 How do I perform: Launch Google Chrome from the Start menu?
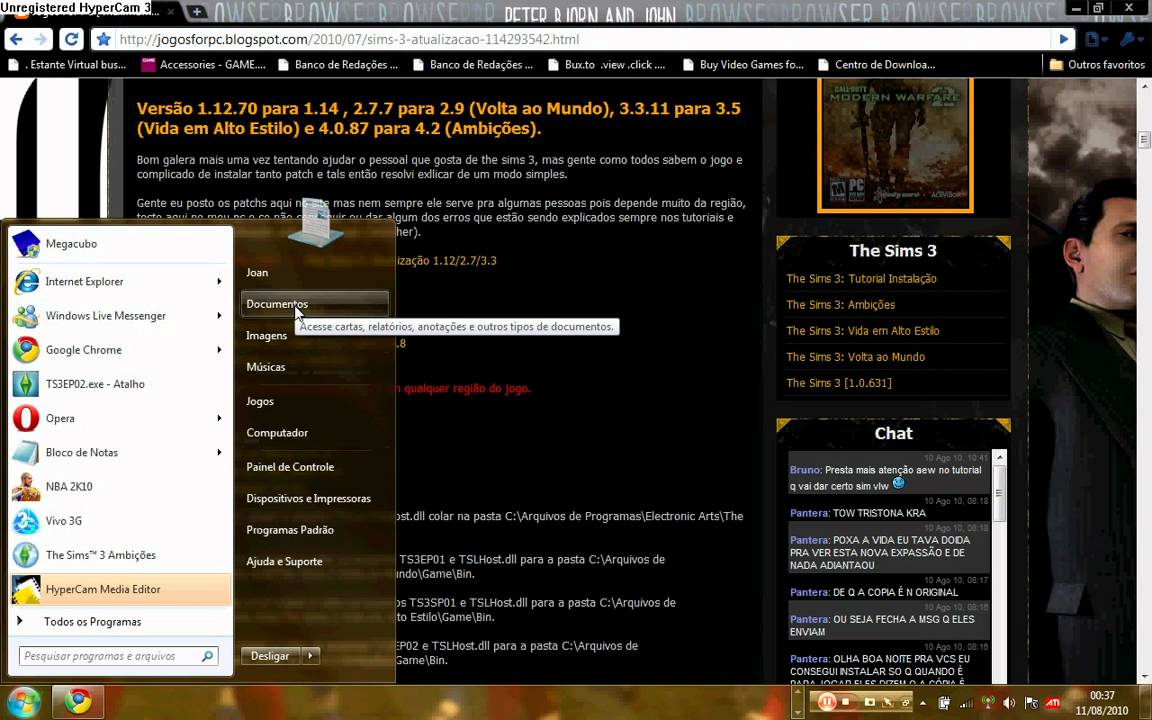click(120, 350)
